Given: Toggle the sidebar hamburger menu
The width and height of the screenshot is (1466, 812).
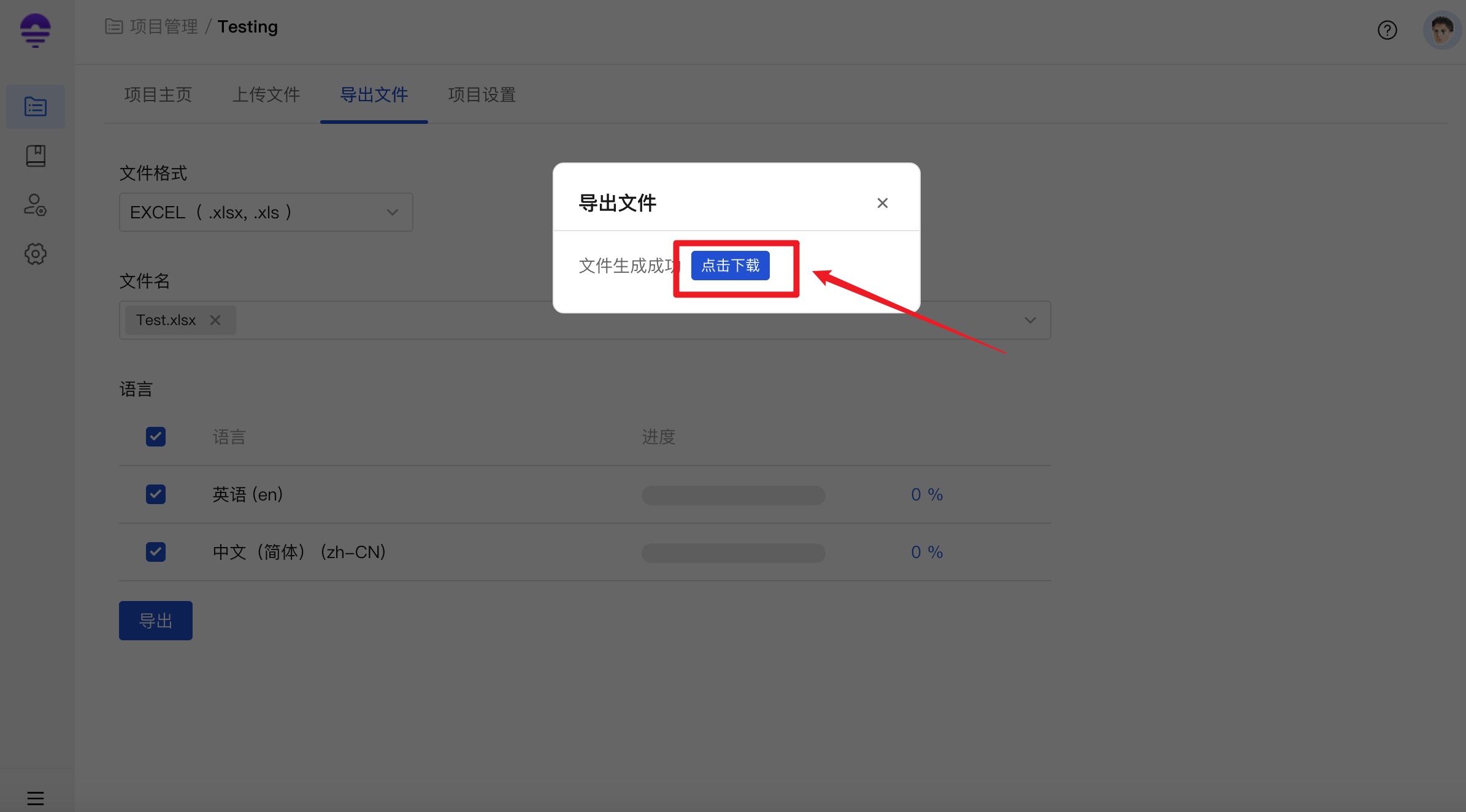Looking at the screenshot, I should [x=36, y=798].
